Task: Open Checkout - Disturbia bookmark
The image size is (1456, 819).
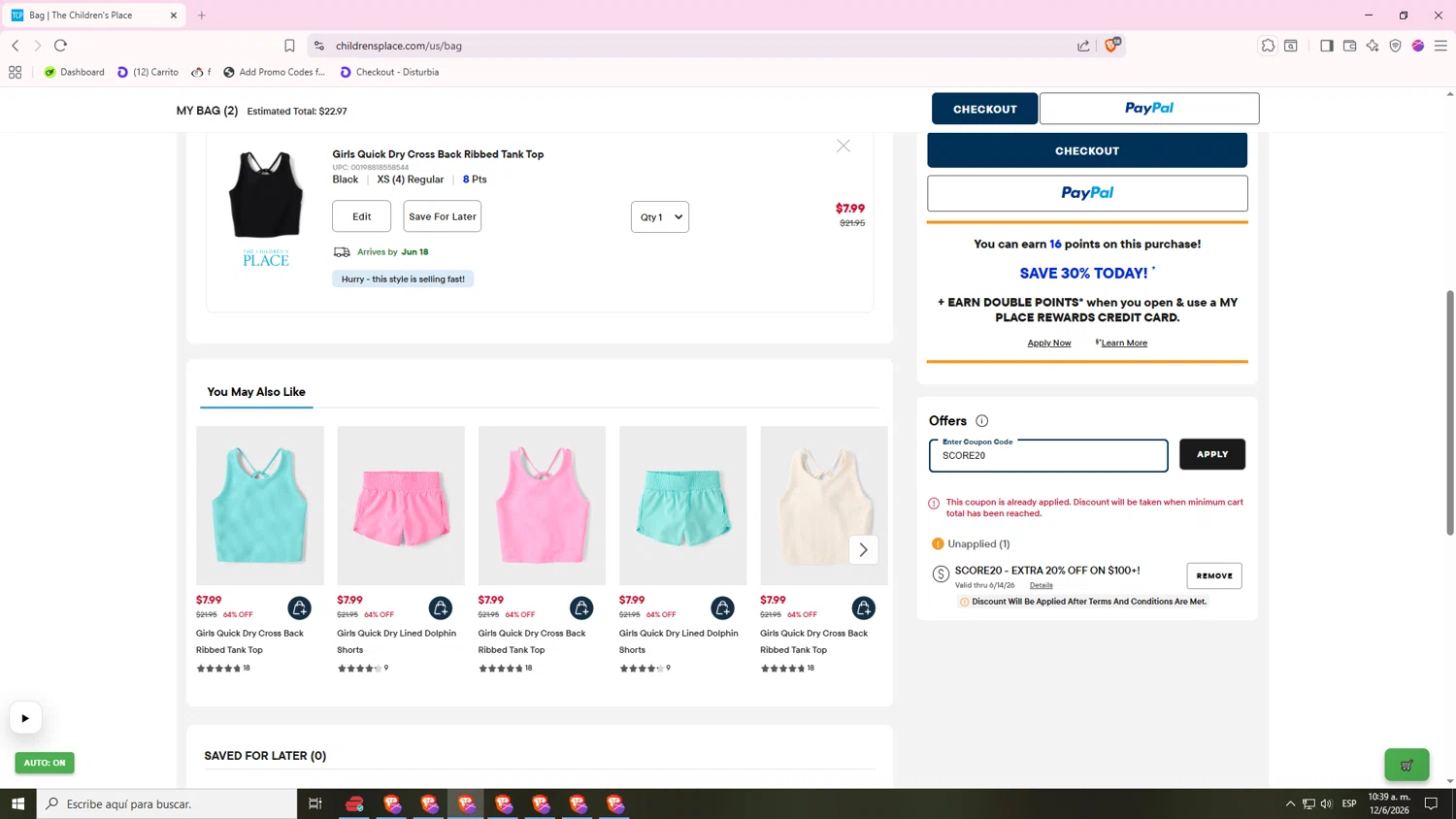Action: tap(389, 72)
